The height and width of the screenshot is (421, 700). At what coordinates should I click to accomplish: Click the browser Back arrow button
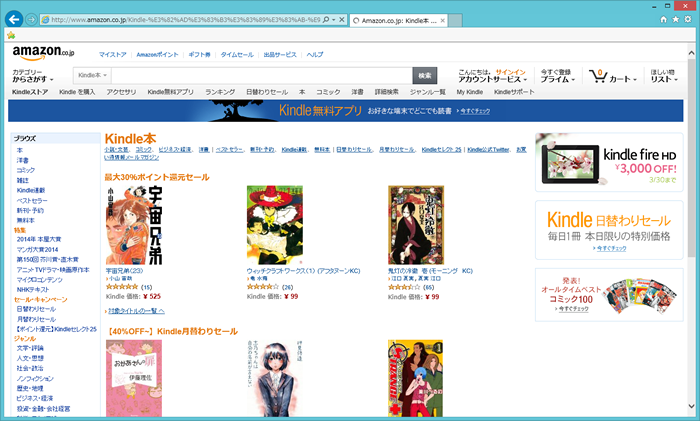14,19
